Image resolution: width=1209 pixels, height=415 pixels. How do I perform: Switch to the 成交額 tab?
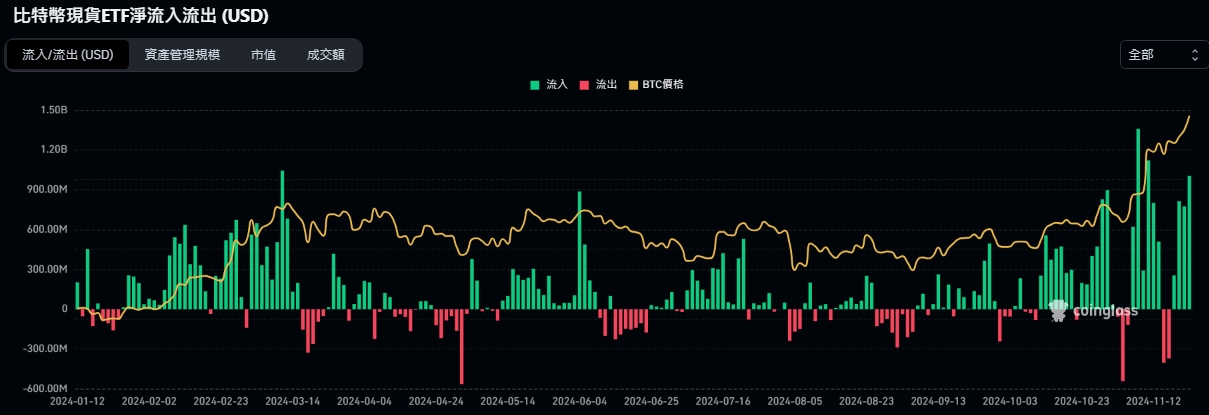pos(325,55)
